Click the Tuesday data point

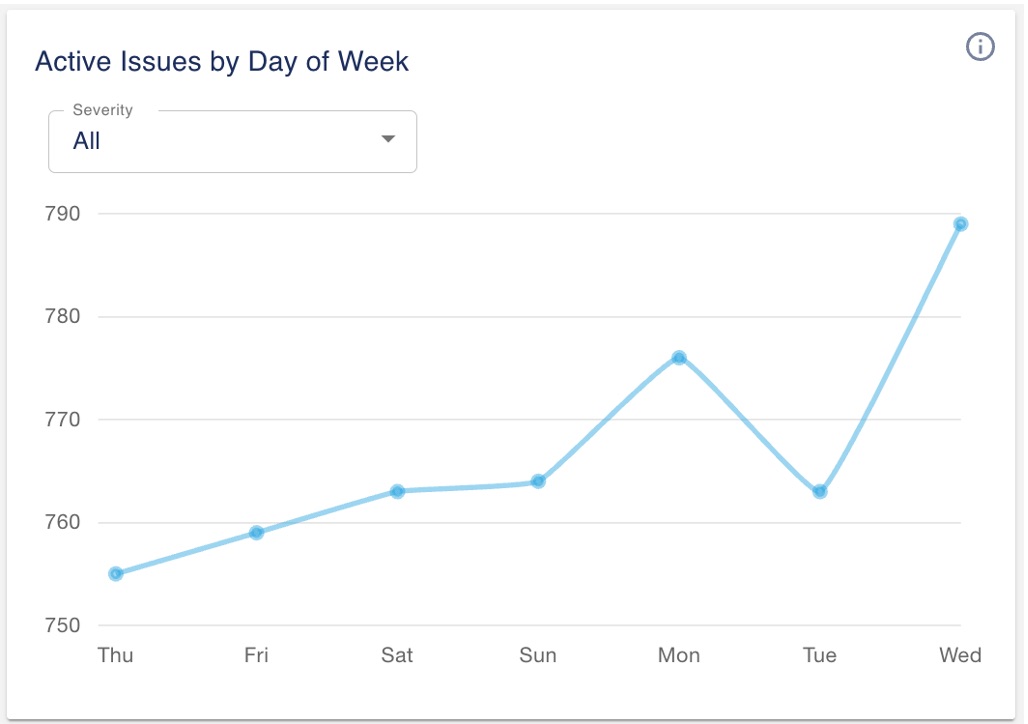[x=820, y=492]
